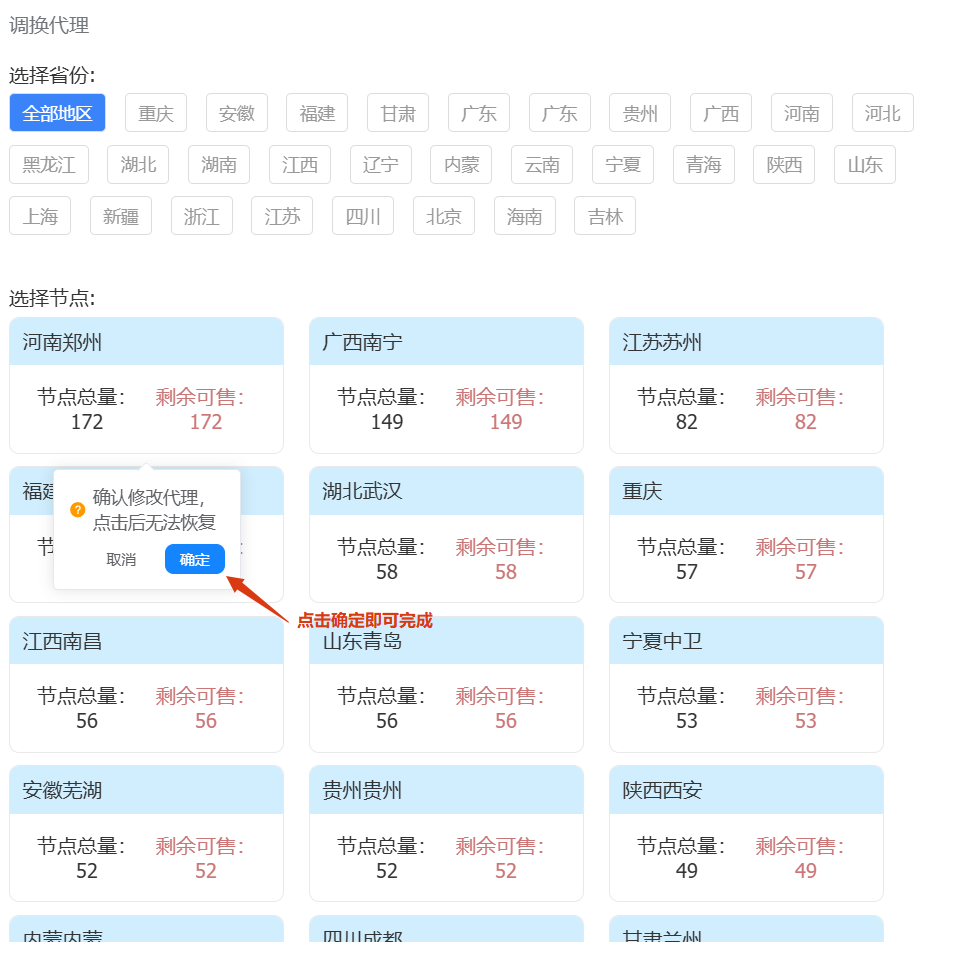Choose the 吉林 province filter
Viewport: 958px width, 967px height.
tap(605, 216)
